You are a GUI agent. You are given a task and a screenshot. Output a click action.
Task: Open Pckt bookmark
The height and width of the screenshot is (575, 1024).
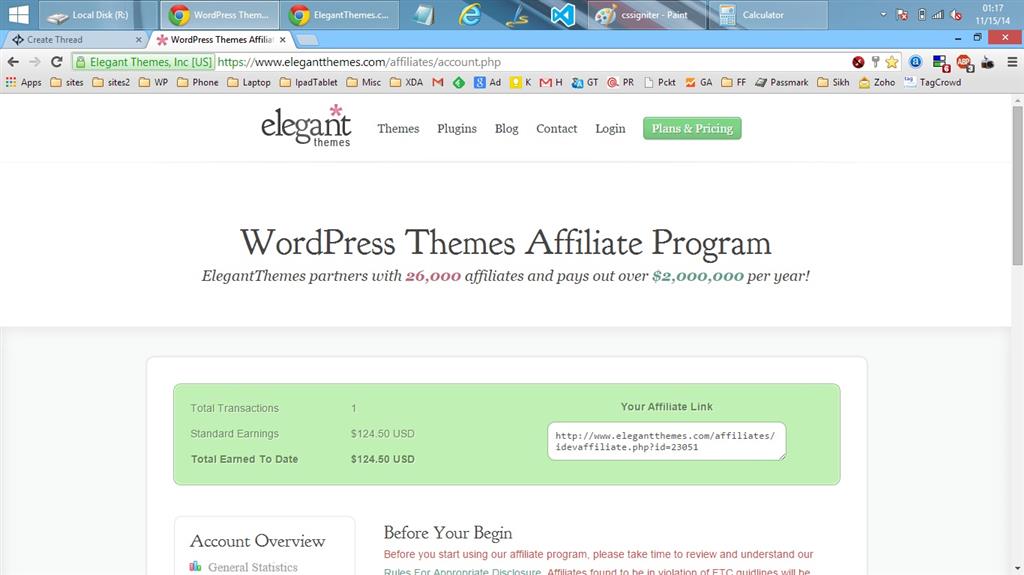[660, 82]
